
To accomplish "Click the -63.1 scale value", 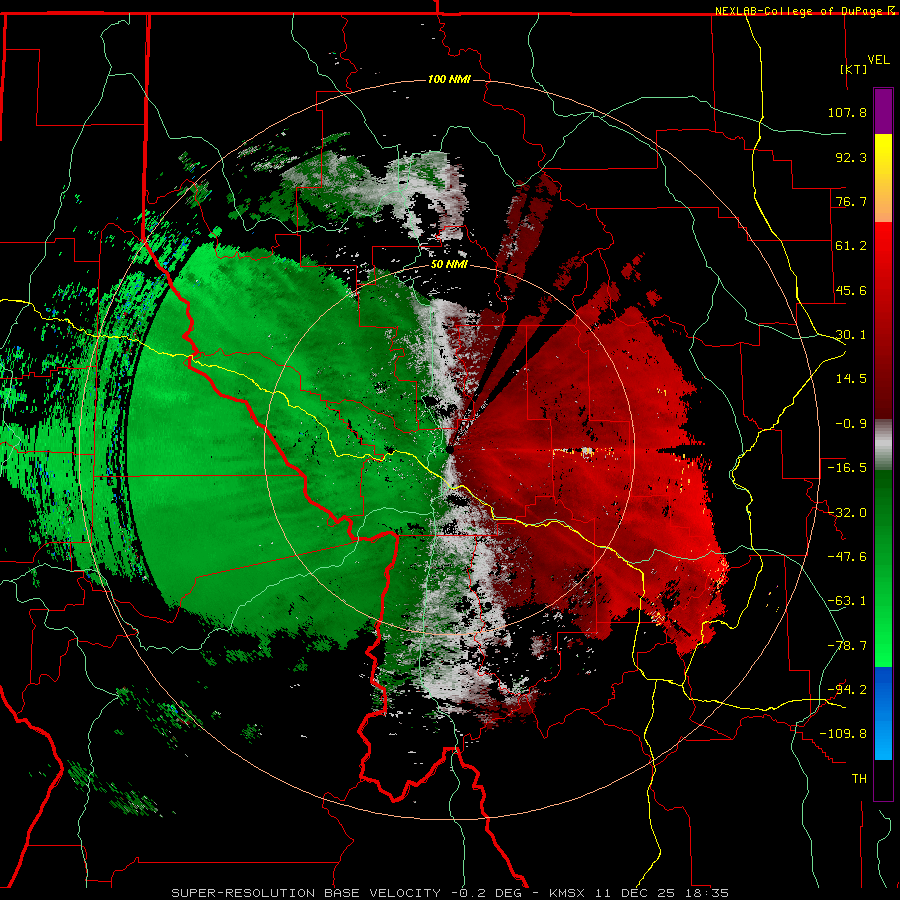I will [x=847, y=601].
